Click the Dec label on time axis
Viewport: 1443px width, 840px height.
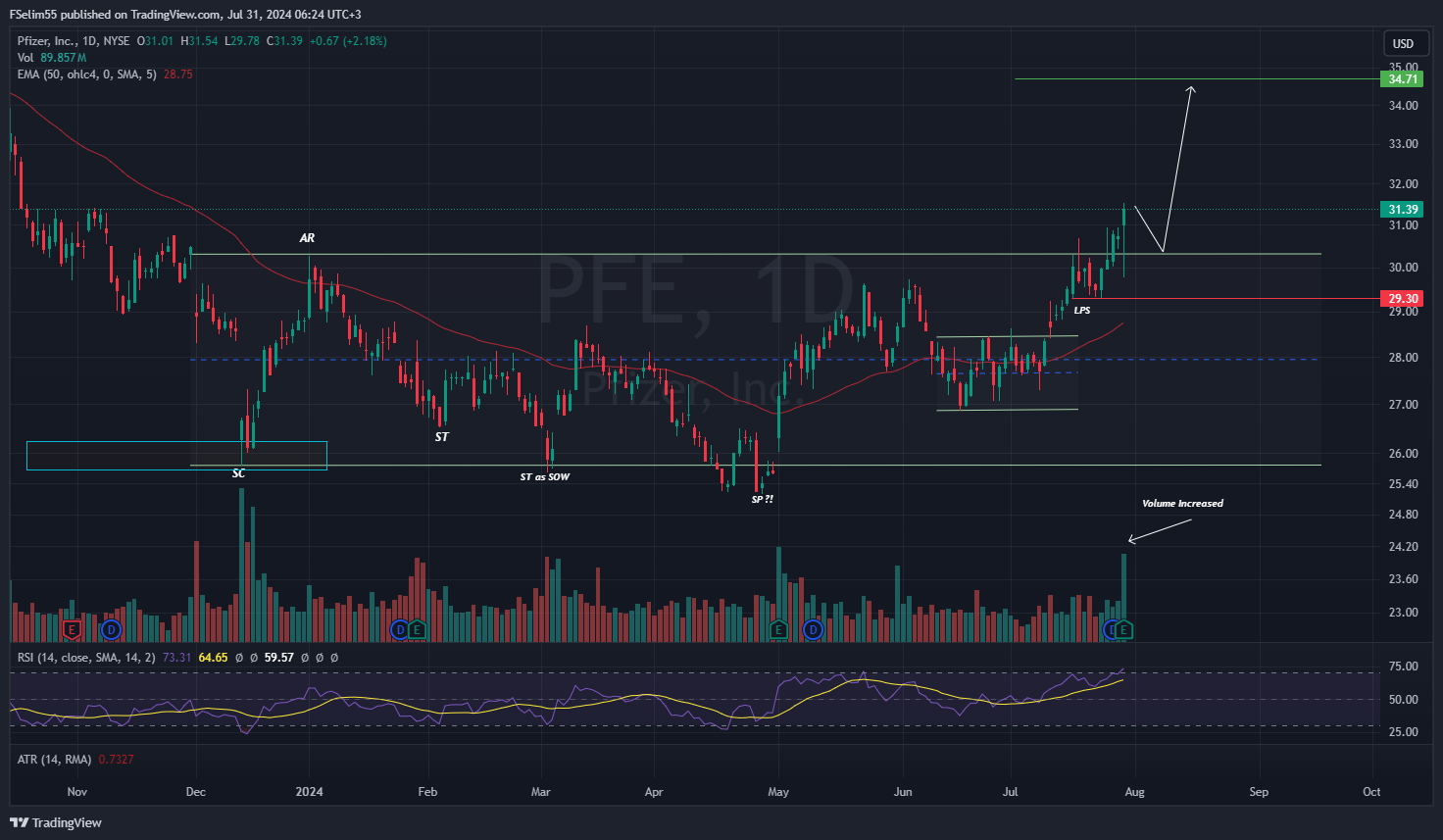[x=195, y=792]
